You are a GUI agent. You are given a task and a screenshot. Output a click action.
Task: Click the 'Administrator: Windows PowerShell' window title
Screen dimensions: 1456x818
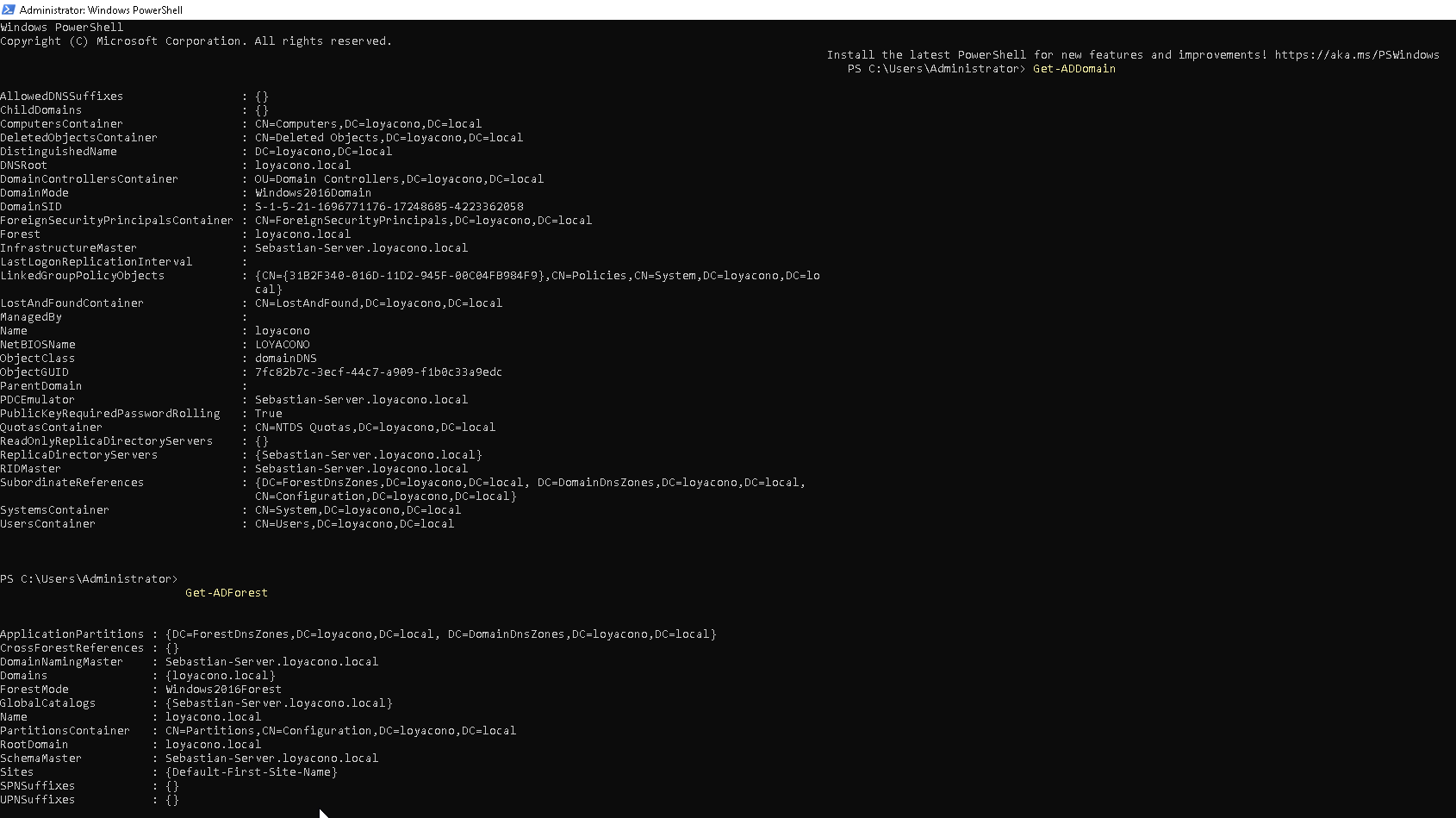pos(101,10)
